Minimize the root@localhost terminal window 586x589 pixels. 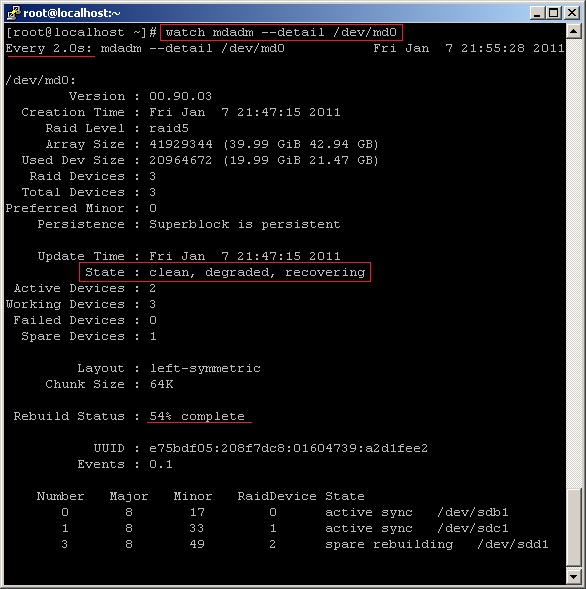pyautogui.click(x=537, y=13)
